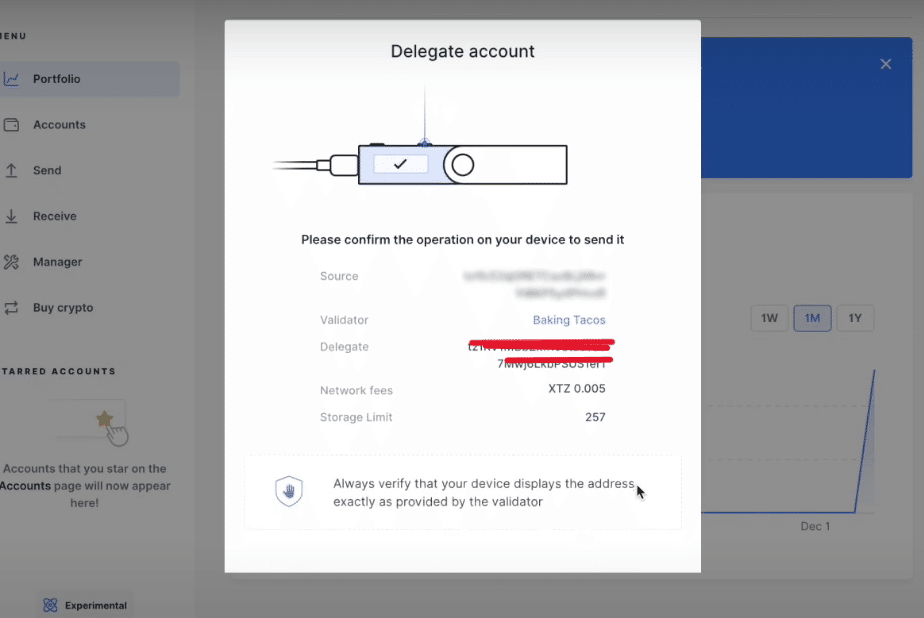This screenshot has height=618, width=924.
Task: Open the Accounts menu item
Action: [59, 125]
